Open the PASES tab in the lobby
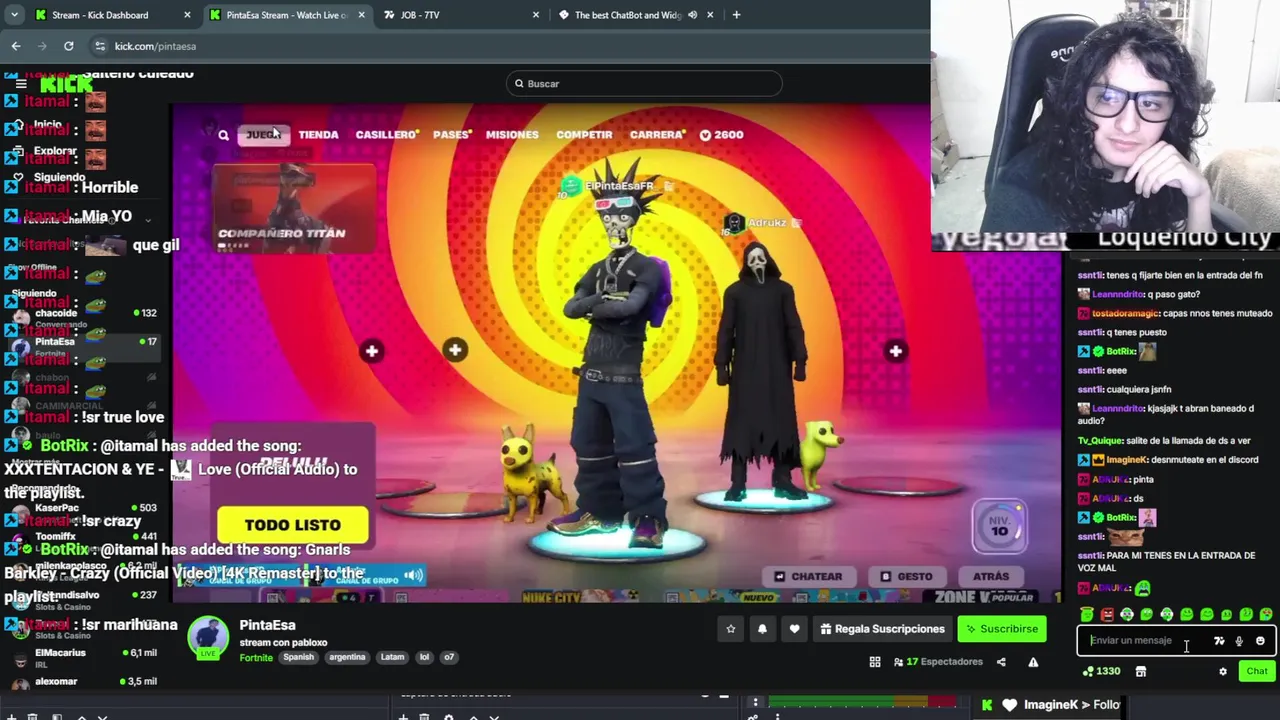The height and width of the screenshot is (720, 1280). click(451, 135)
